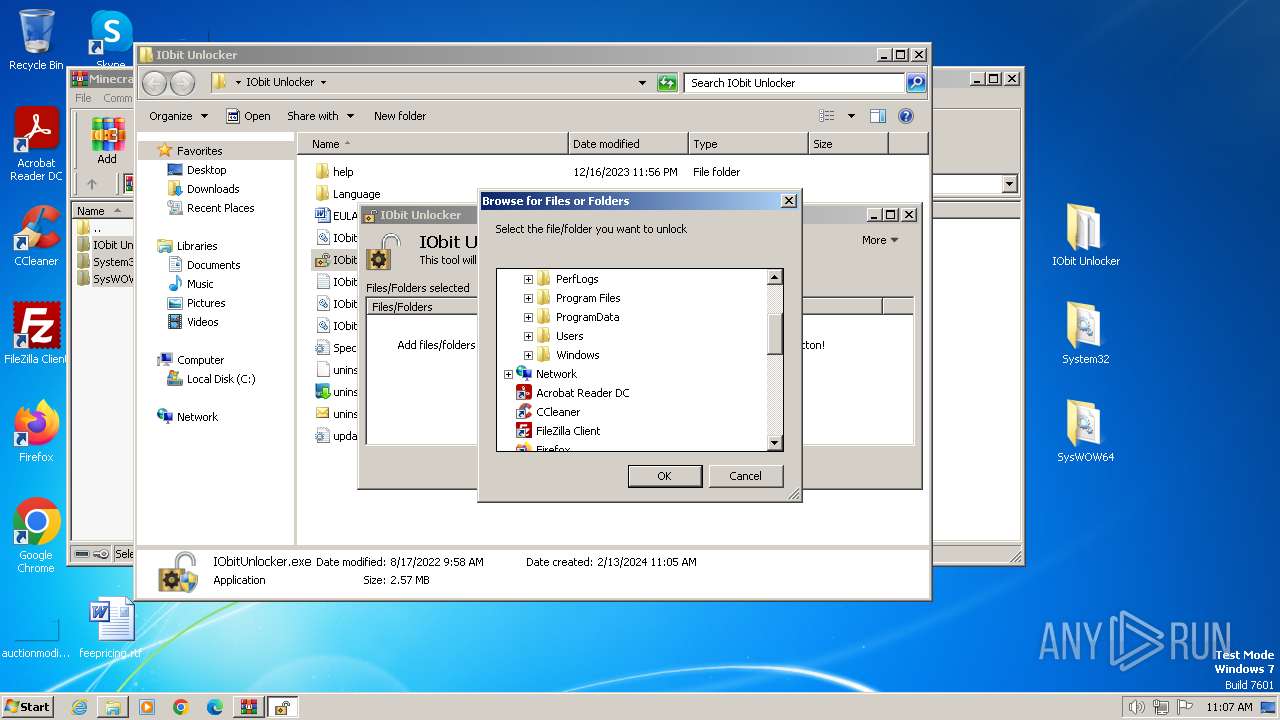This screenshot has width=1280, height=720.
Task: Click the Search IObit Unlocker field
Action: (x=794, y=83)
